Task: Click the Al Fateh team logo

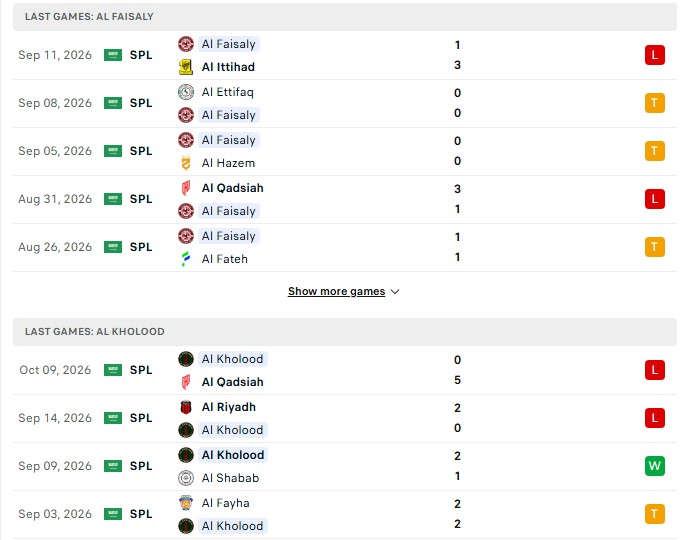Action: tap(186, 259)
